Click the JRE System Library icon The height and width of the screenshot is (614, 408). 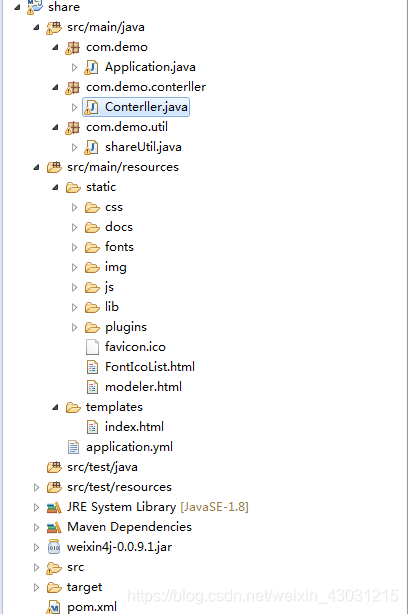(x=54, y=507)
